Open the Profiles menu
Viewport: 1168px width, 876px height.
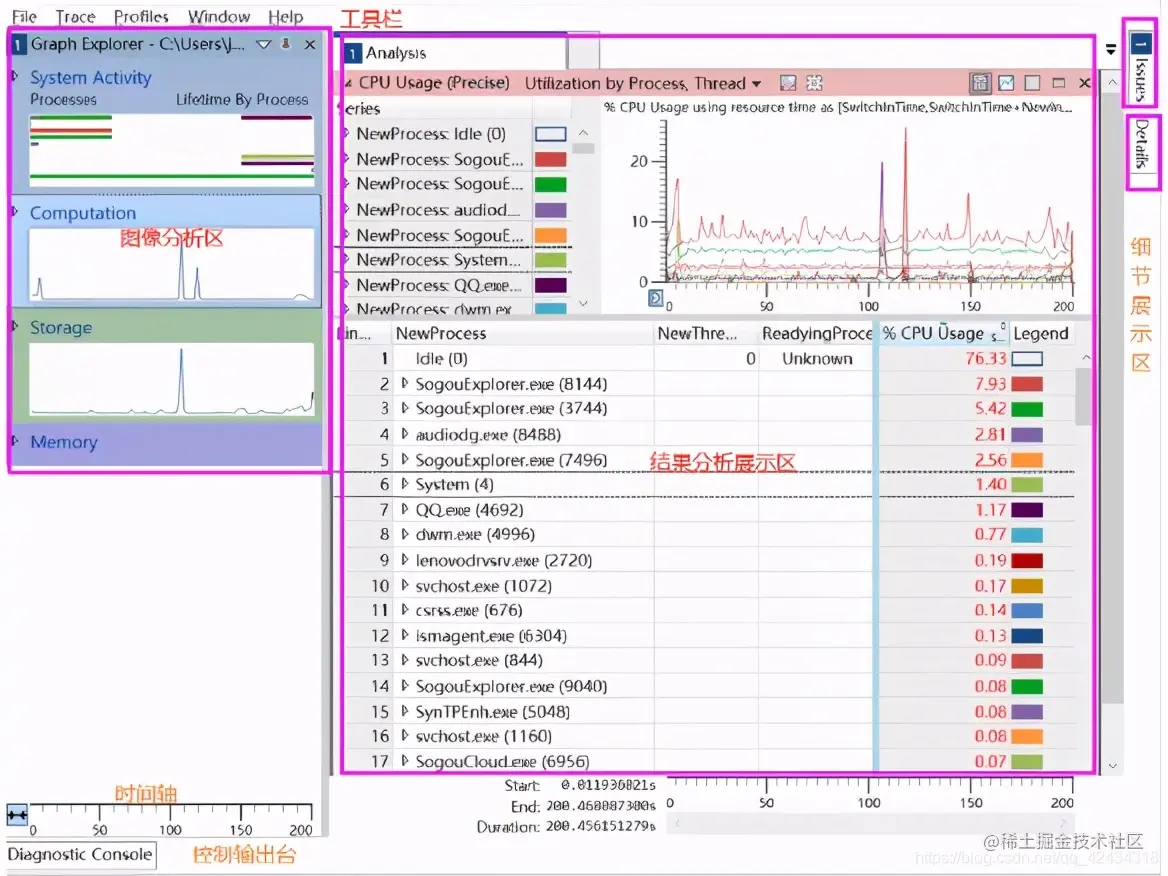(x=141, y=16)
